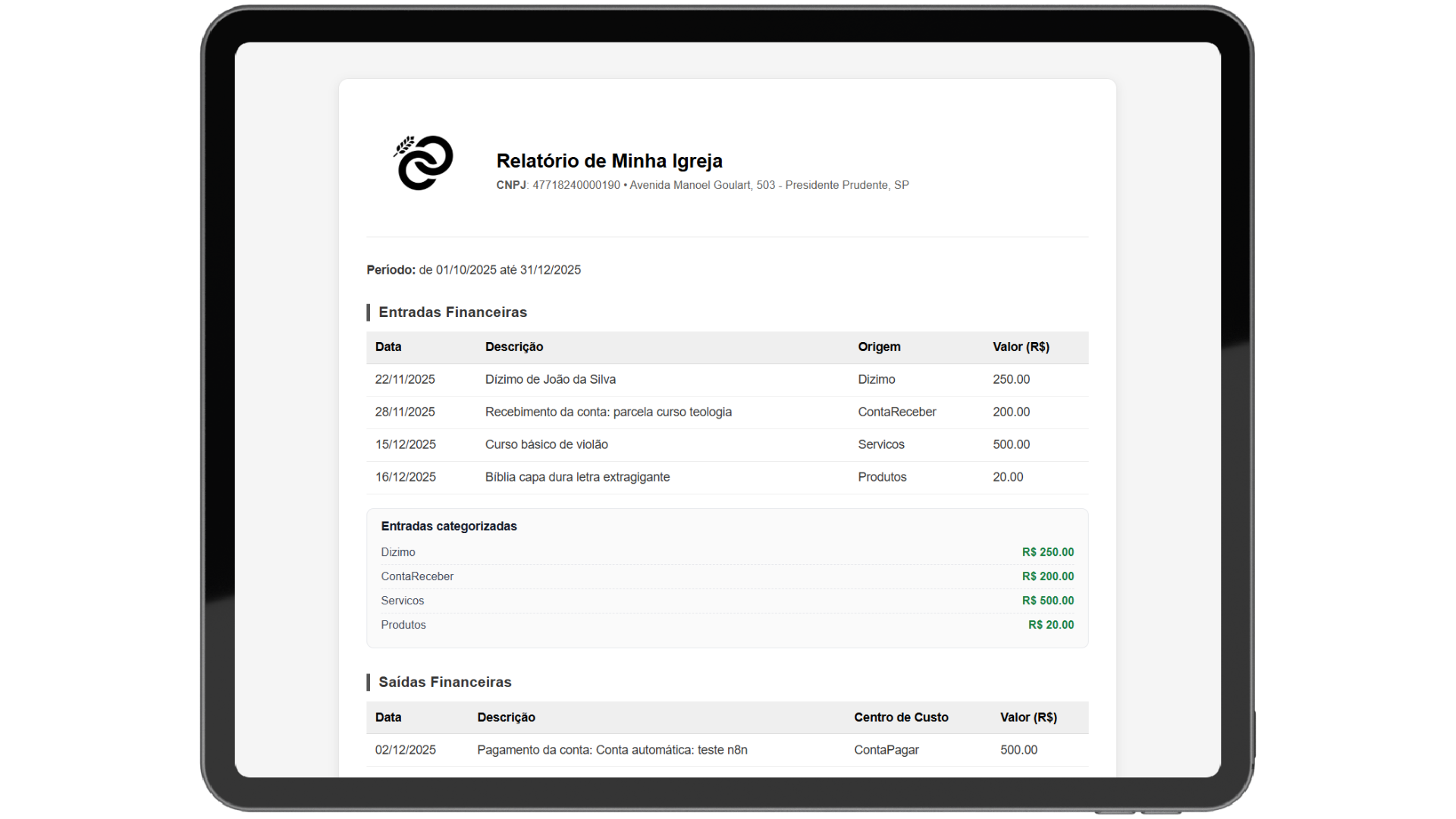Click the church logo icon
The image size is (1456, 819).
pyautogui.click(x=423, y=163)
